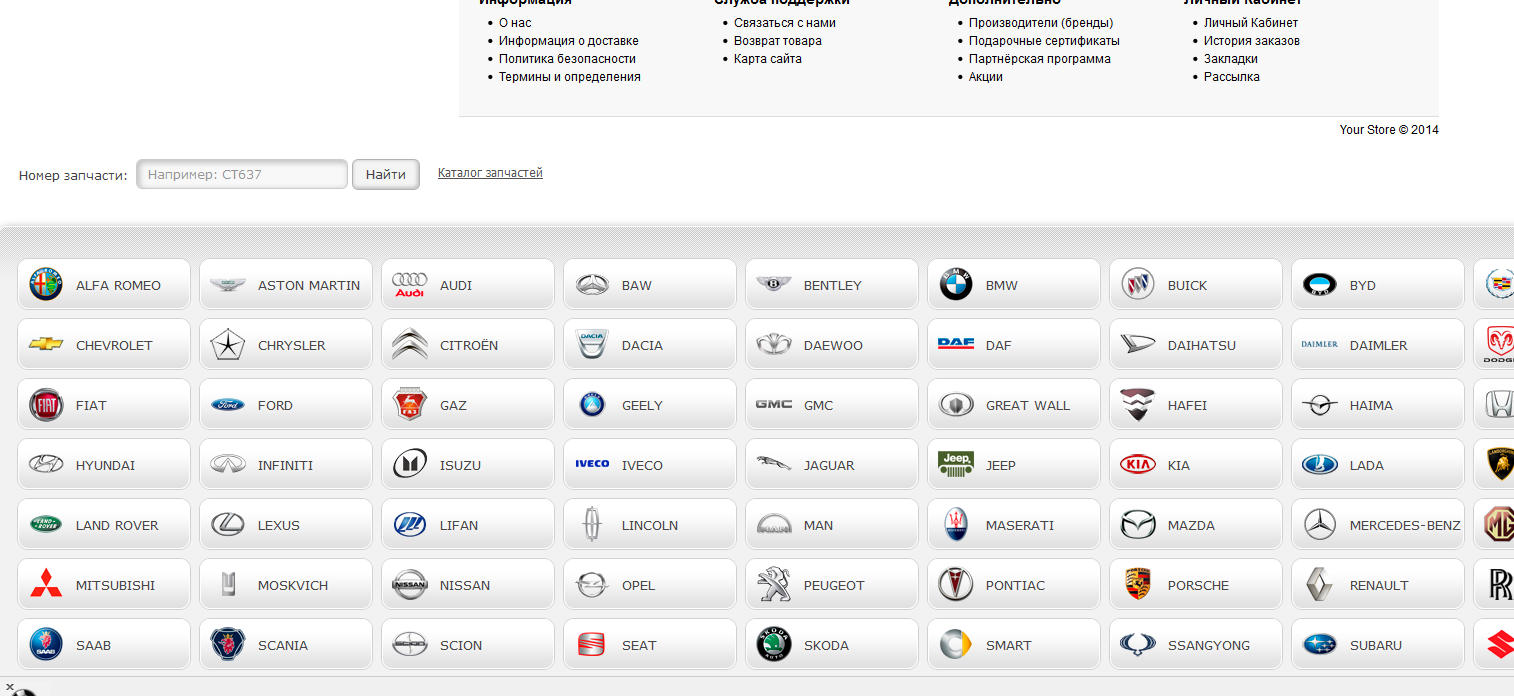Click the Porsche crest logo
Screen dimensions: 1514x696
point(1138,585)
